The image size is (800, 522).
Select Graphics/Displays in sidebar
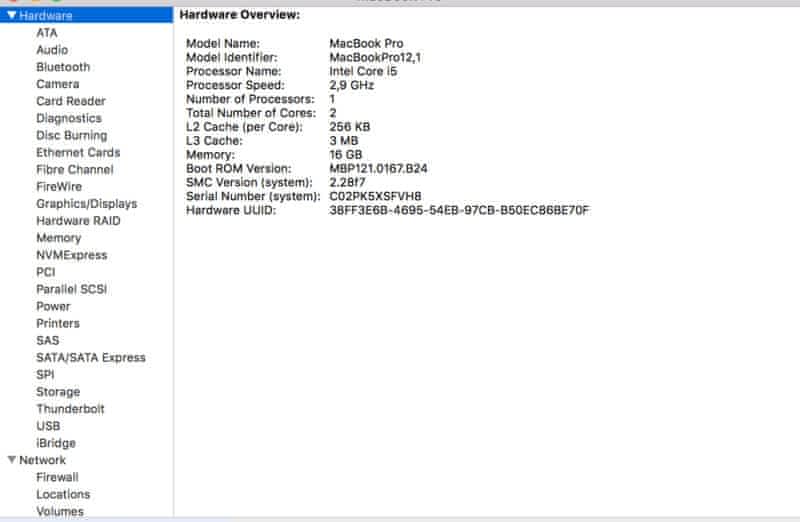(x=87, y=204)
